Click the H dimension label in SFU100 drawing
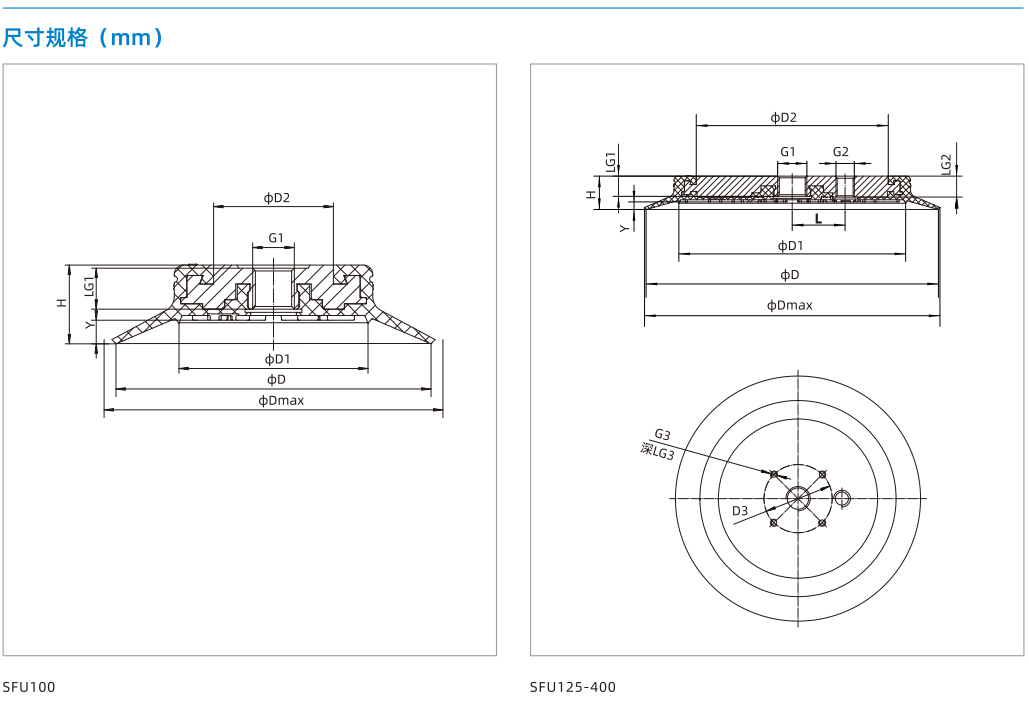This screenshot has width=1029, height=702. (x=62, y=302)
